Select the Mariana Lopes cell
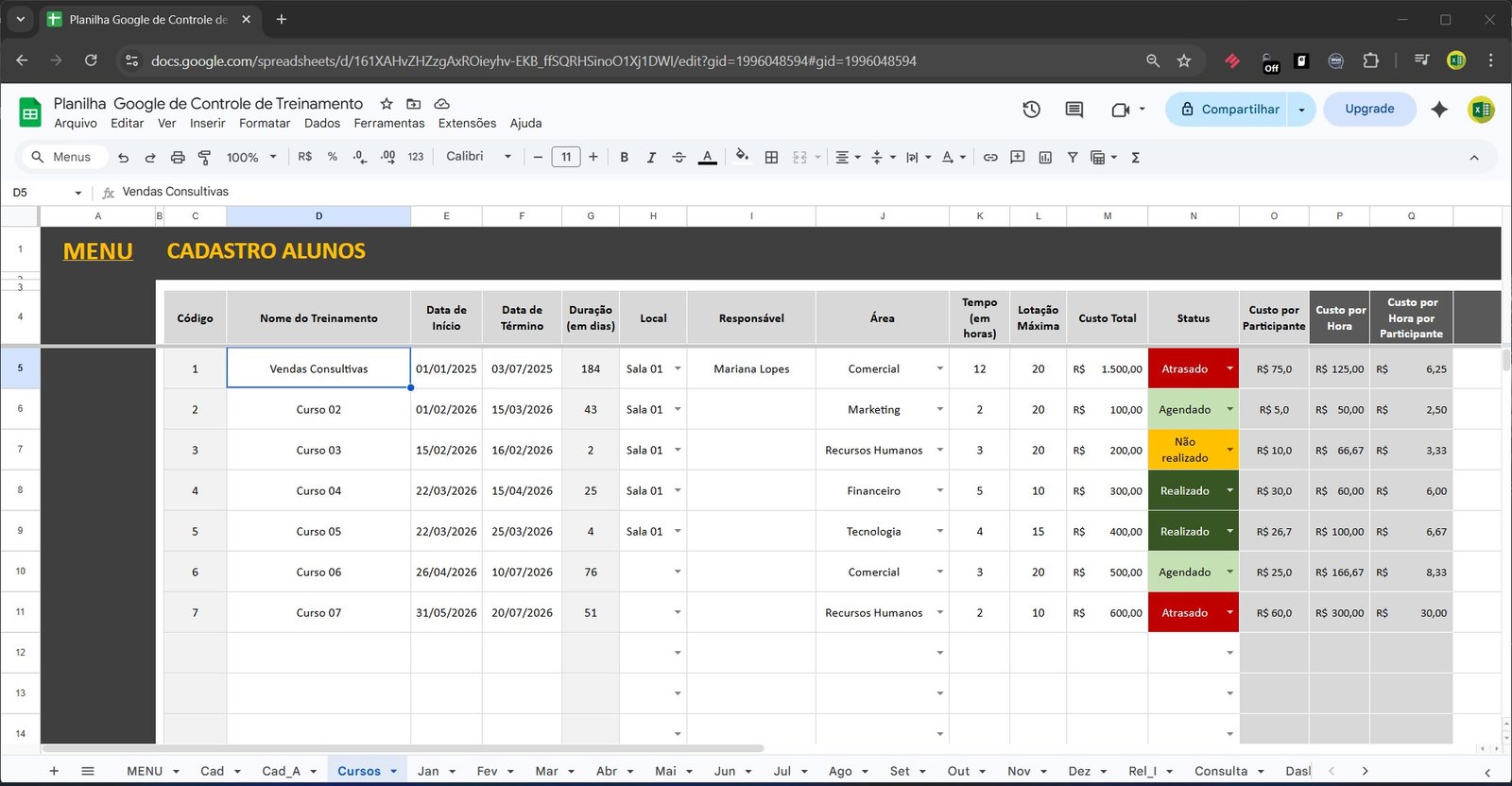1512x786 pixels. tap(751, 368)
